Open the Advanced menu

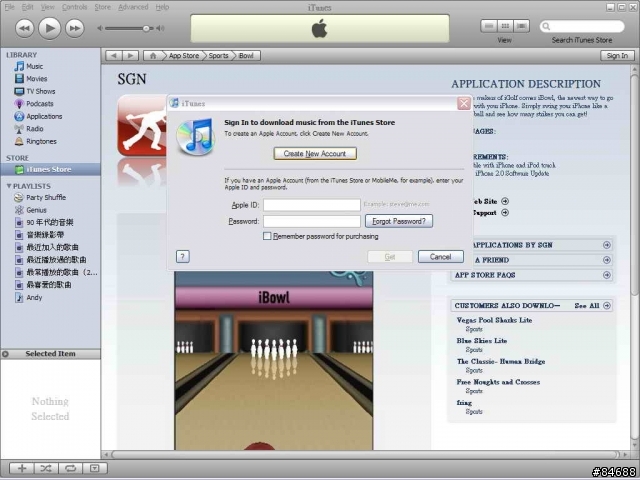coord(133,7)
